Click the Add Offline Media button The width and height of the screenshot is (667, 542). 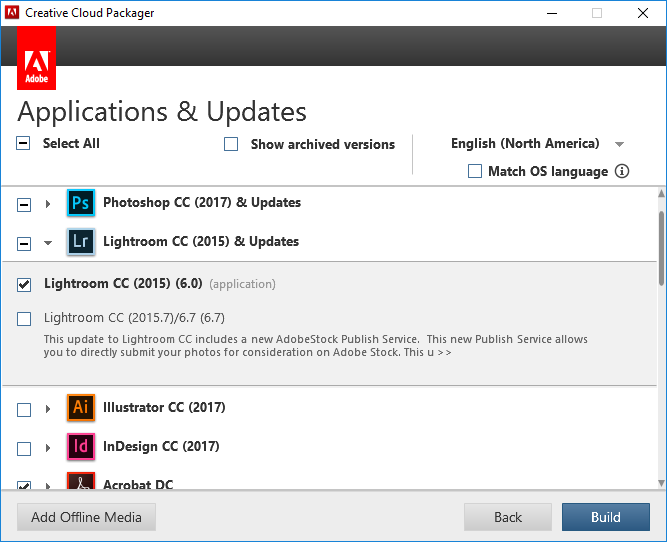86,517
